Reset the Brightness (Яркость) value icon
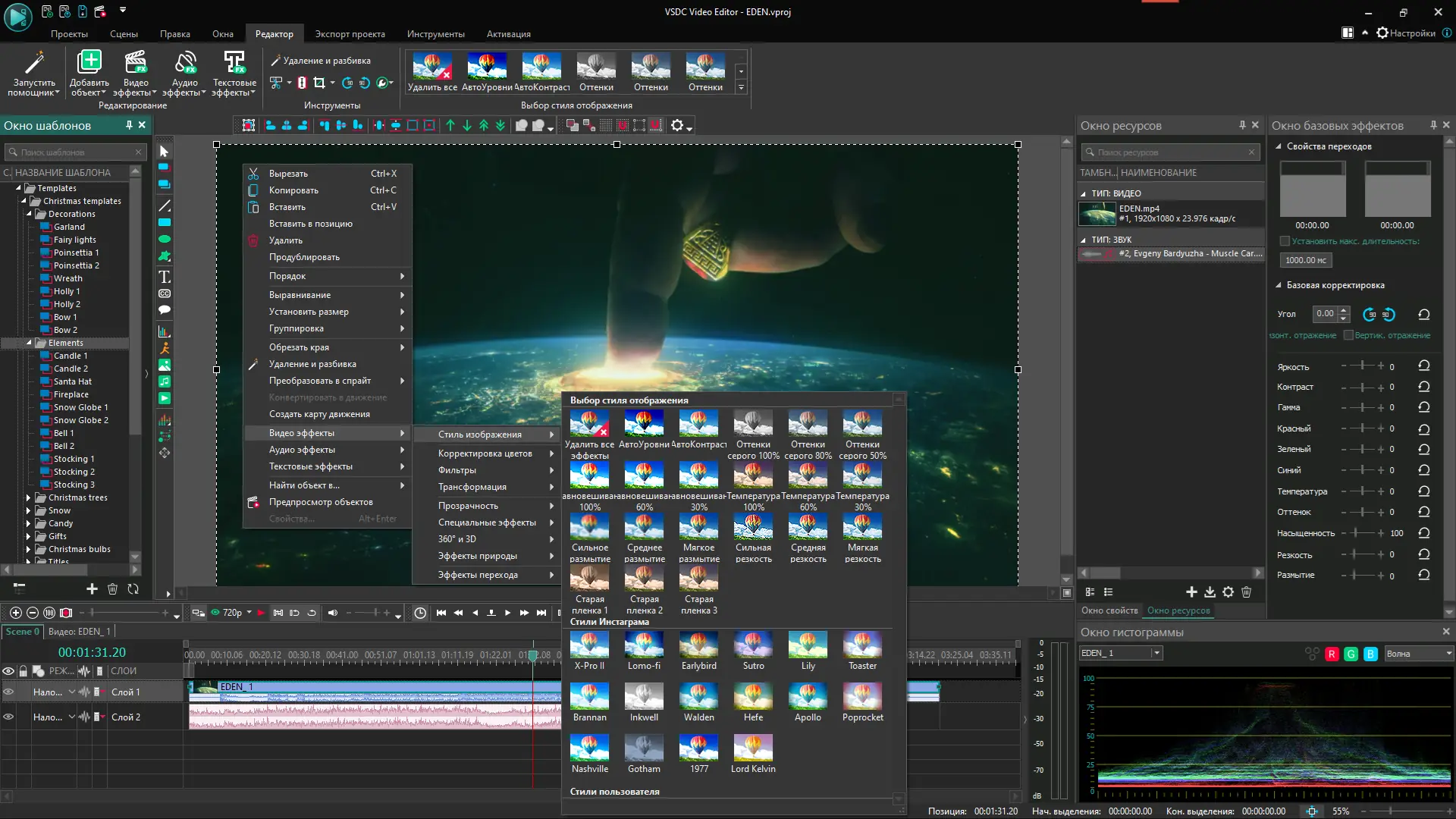Image resolution: width=1456 pixels, height=819 pixels. point(1423,366)
